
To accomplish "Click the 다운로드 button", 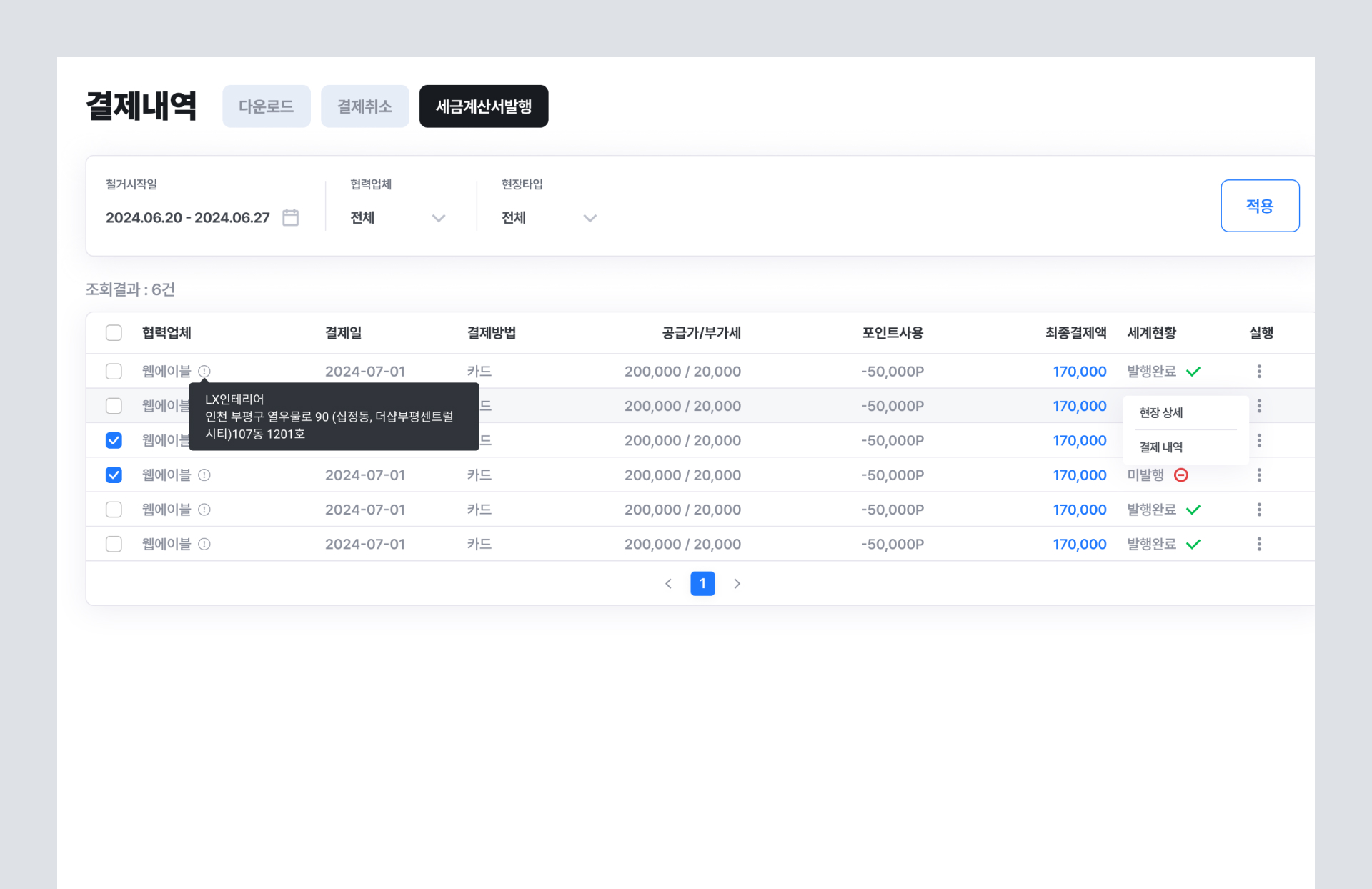I will tap(266, 106).
